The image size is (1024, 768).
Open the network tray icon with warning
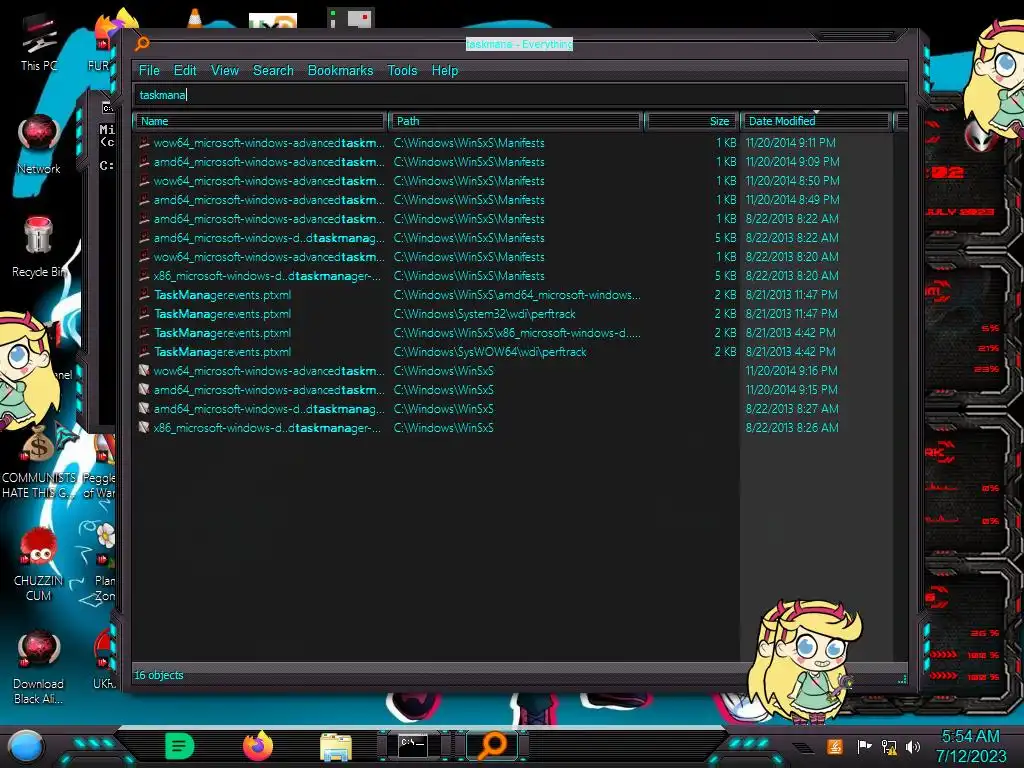point(889,747)
